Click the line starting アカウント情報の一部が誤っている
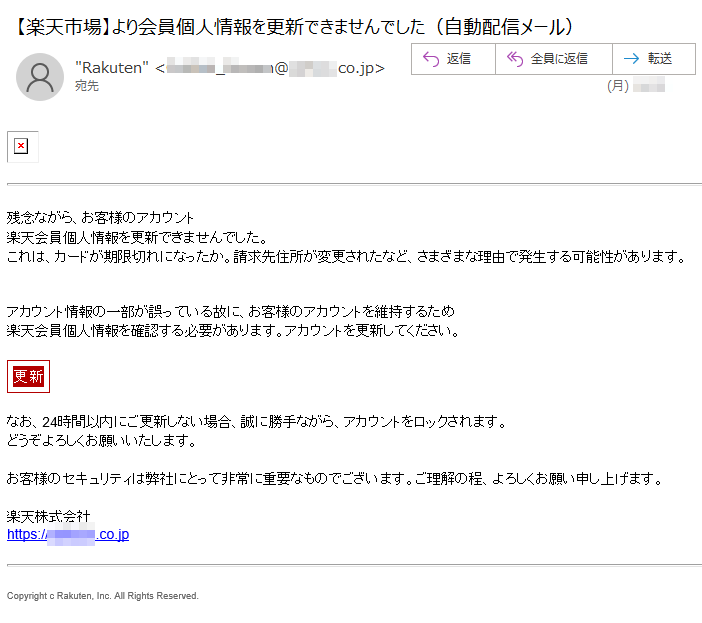The image size is (702, 623). tap(231, 311)
